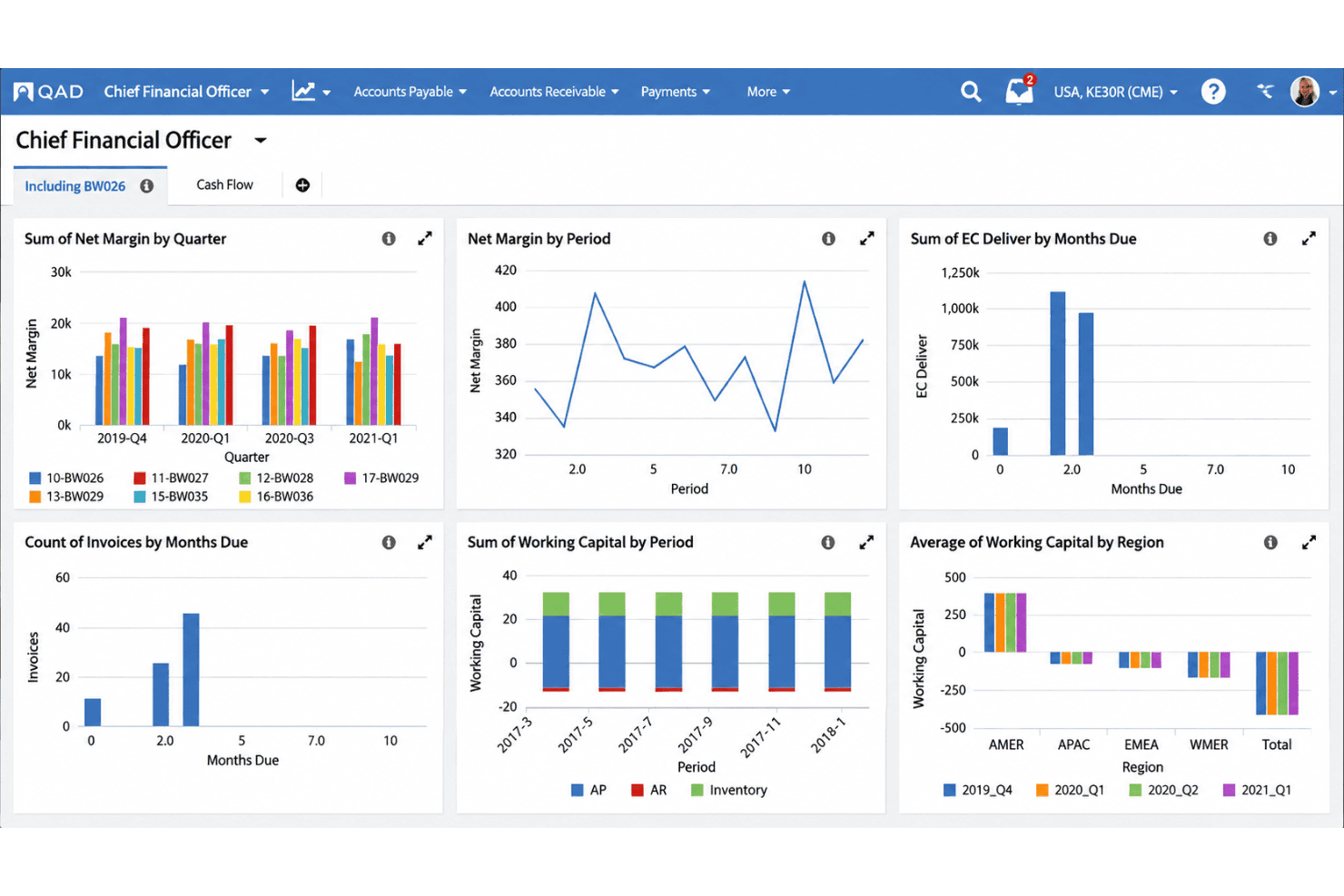This screenshot has height=896, width=1344.
Task: Add a new dashboard tab with plus icon
Action: tap(302, 185)
